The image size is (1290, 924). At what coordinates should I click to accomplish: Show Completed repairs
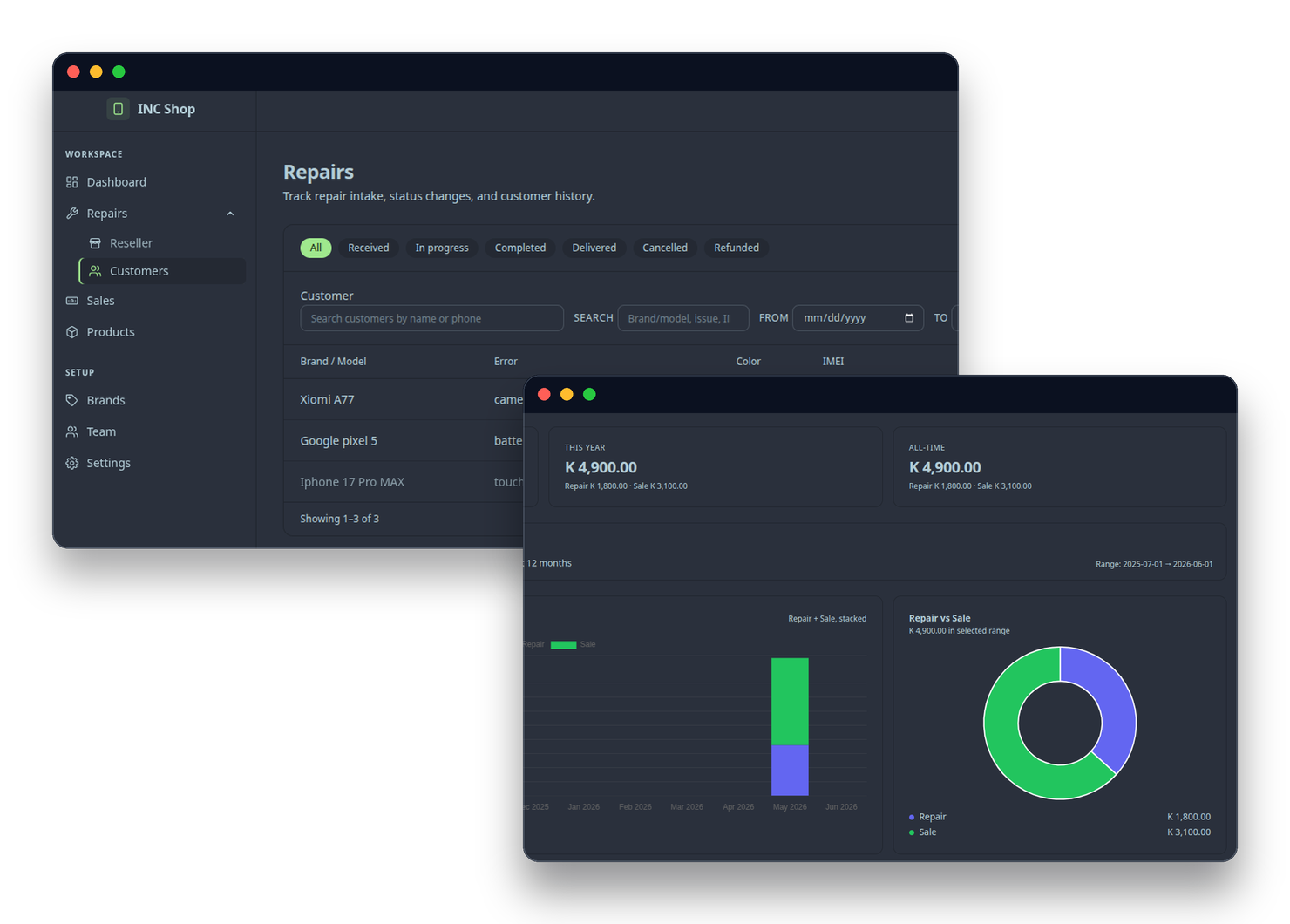520,248
